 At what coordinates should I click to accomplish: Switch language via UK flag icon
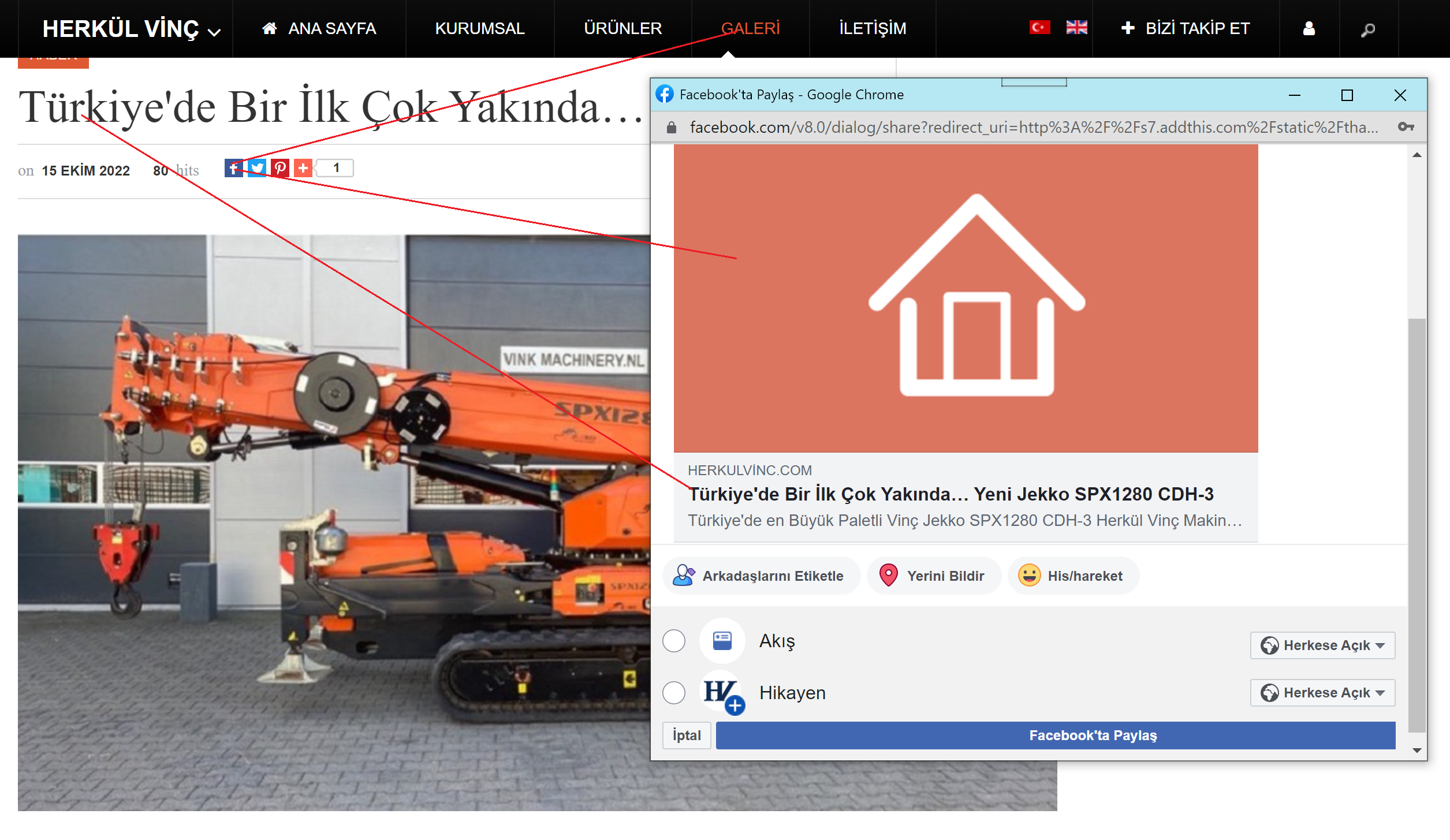point(1076,28)
